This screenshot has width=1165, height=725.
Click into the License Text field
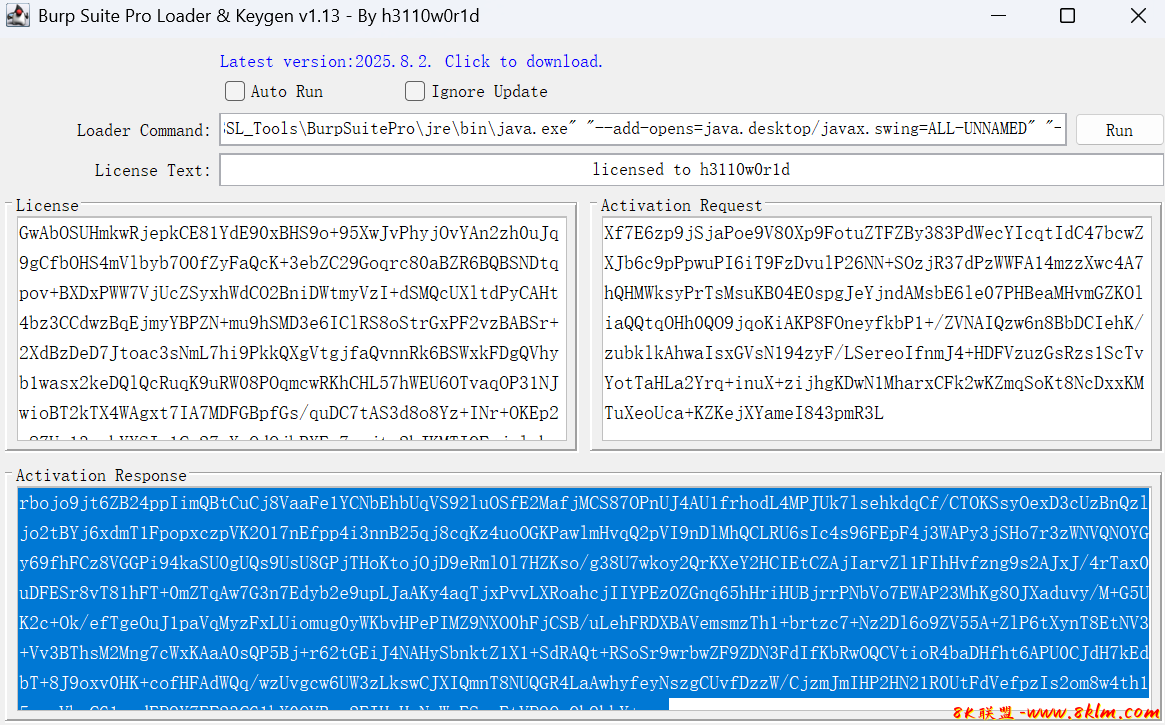coord(691,170)
